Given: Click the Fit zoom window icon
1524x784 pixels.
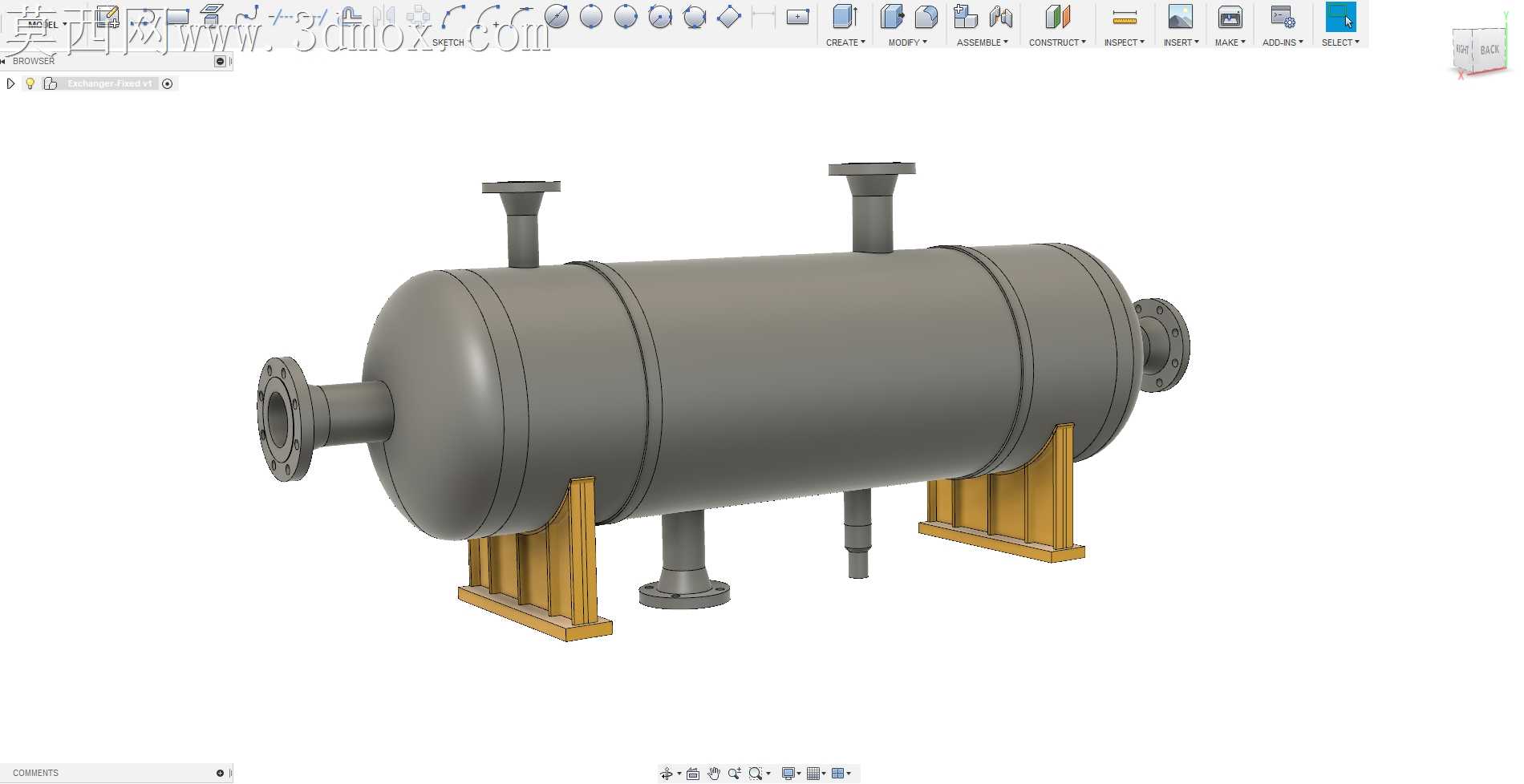Looking at the screenshot, I should point(755,774).
